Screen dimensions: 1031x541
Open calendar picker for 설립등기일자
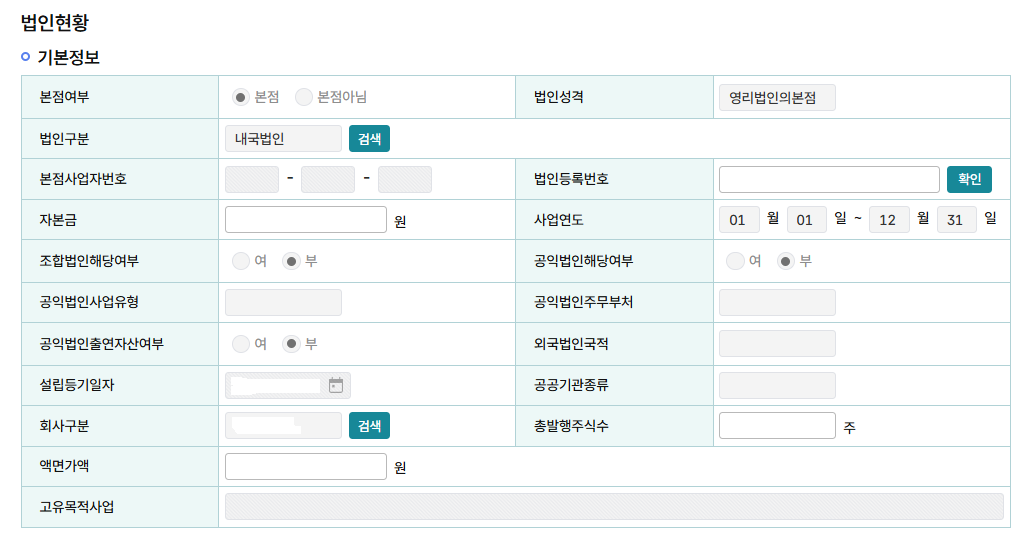pyautogui.click(x=336, y=385)
